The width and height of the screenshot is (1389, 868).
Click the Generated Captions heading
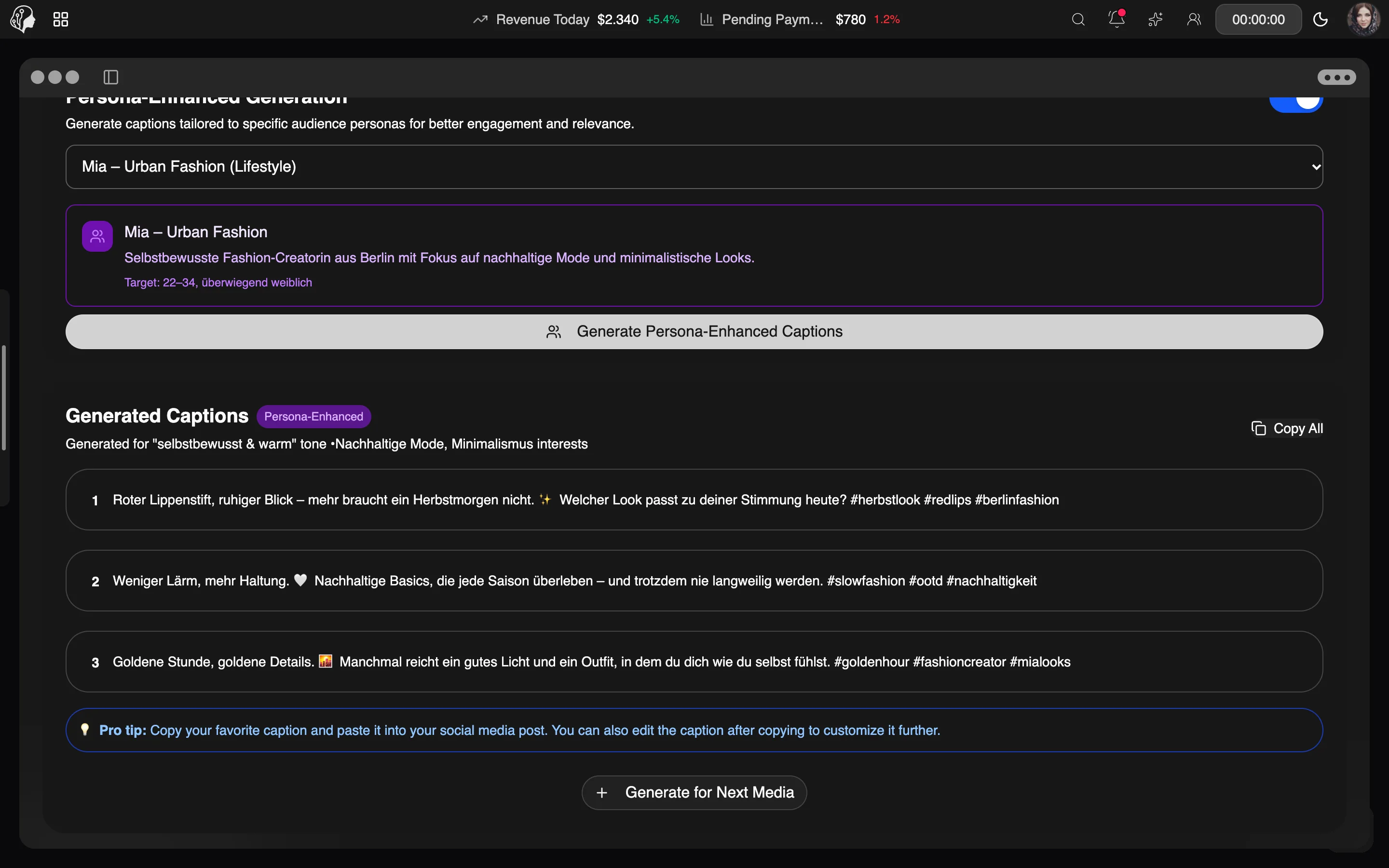tap(157, 416)
